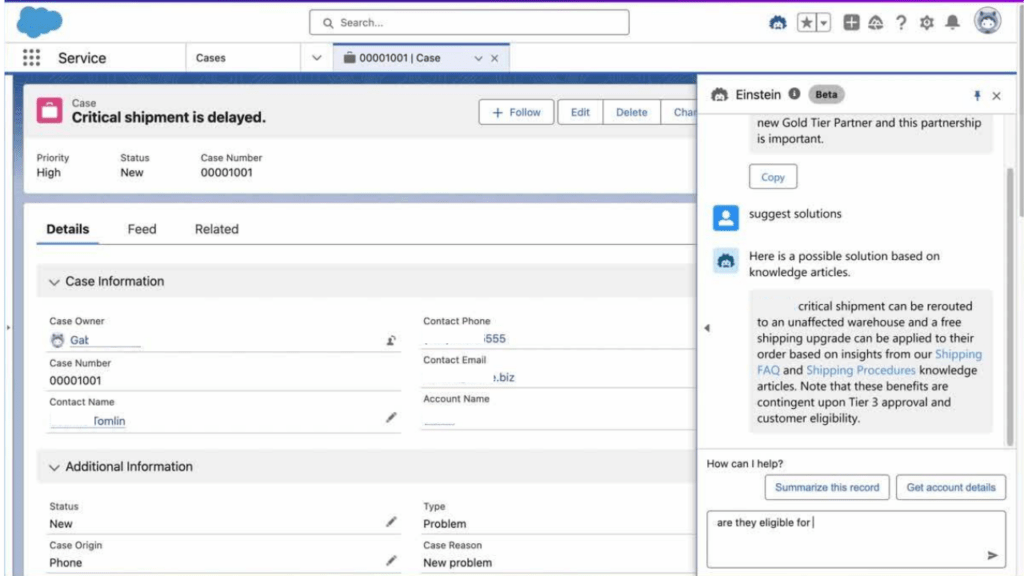The image size is (1024, 576).
Task: Click the Trailhead guidance icon
Action: click(x=876, y=23)
